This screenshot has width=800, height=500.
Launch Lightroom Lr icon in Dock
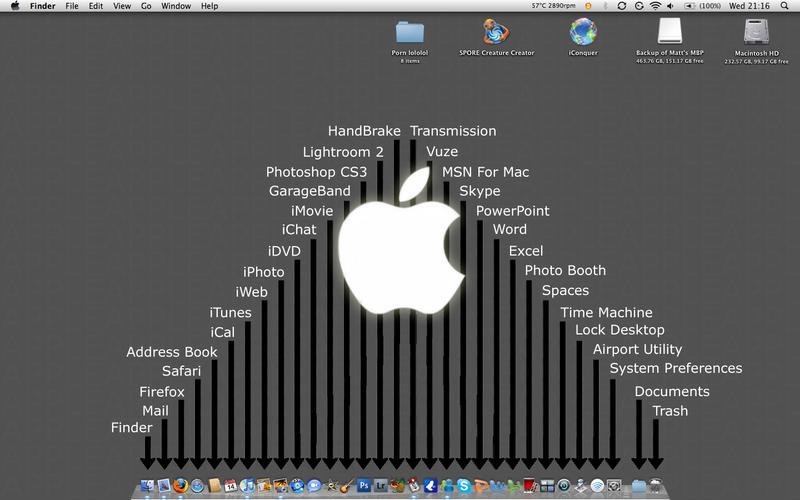(380, 485)
